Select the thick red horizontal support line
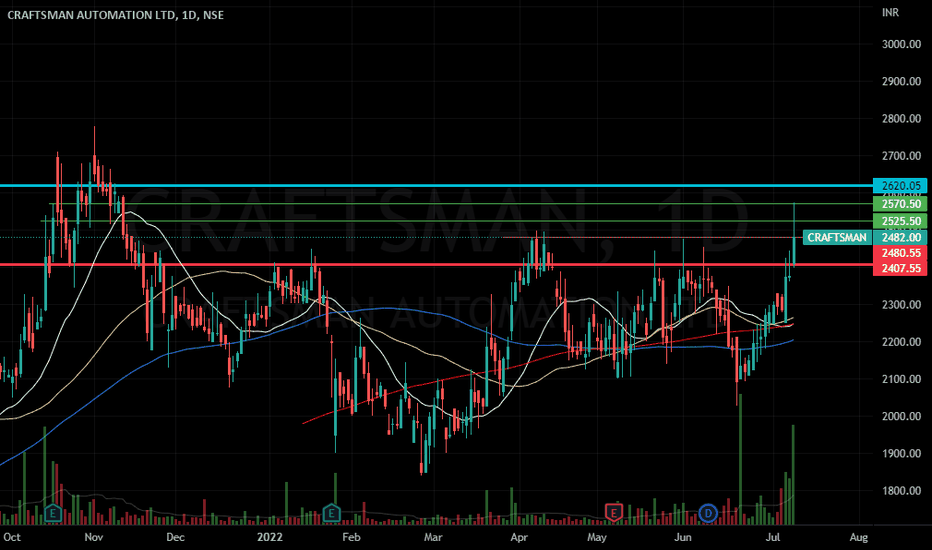 436,265
